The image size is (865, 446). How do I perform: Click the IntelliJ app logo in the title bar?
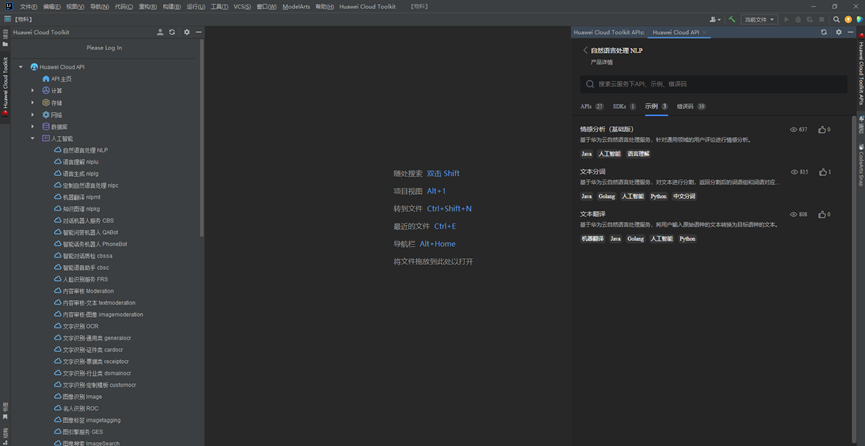[x=9, y=6]
